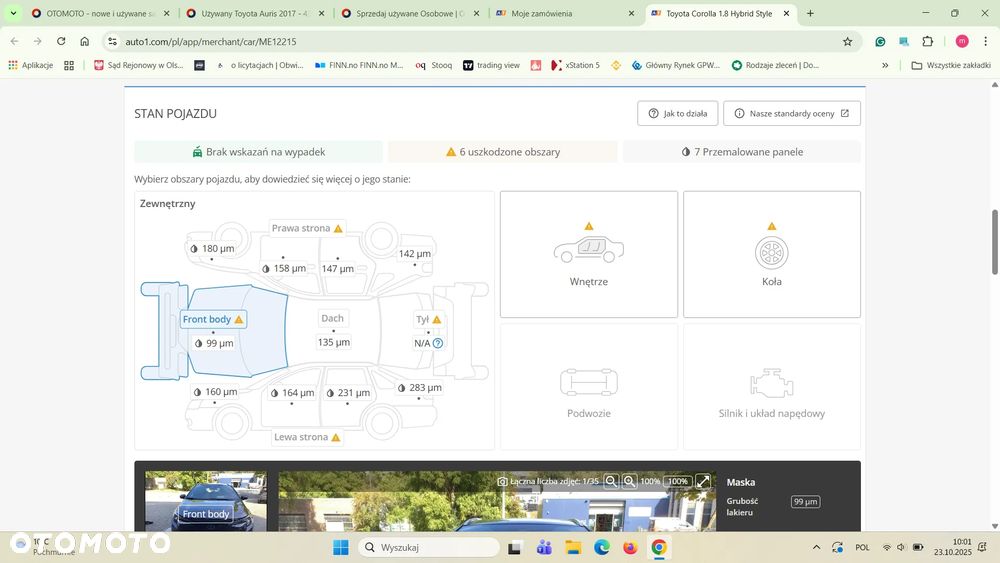Click the 160 µm paint thickness value
1000x563 pixels.
click(x=216, y=391)
